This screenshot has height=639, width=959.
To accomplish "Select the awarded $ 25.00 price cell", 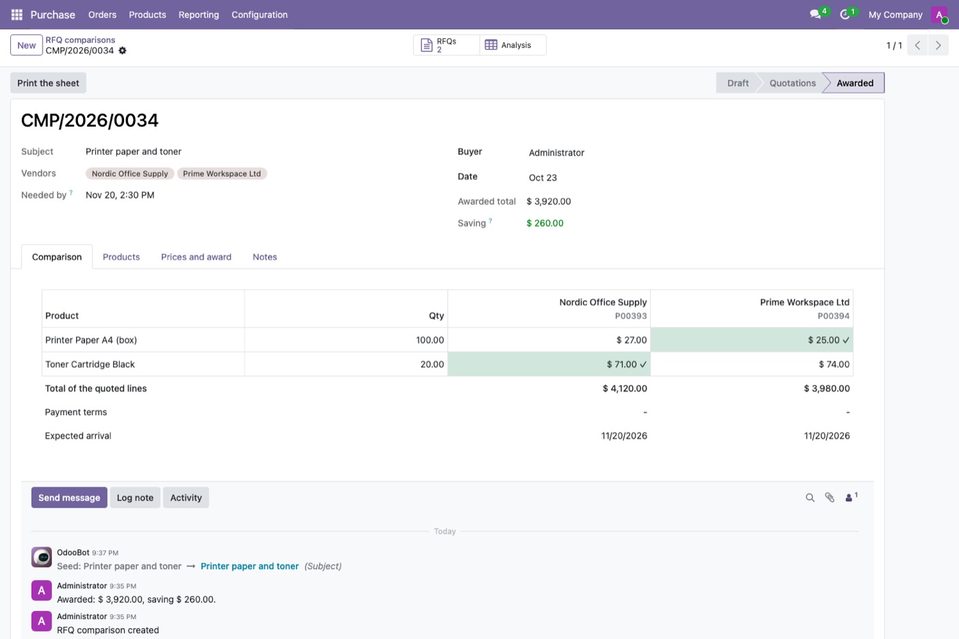I will click(752, 340).
